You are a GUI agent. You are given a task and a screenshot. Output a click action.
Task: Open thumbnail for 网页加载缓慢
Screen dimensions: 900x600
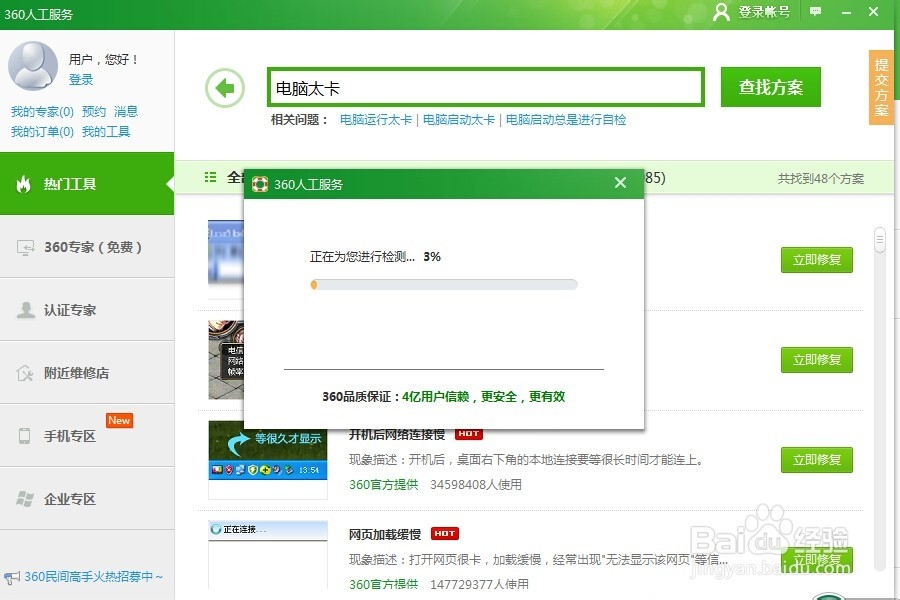268,555
